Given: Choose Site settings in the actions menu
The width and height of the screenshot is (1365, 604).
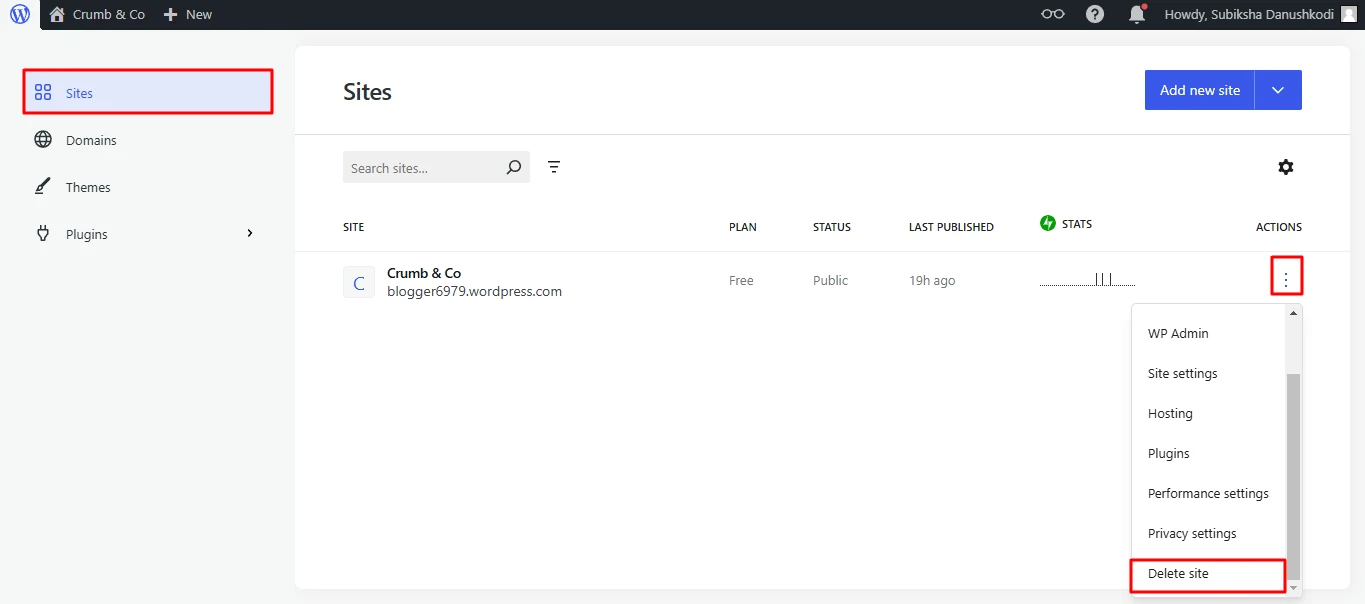Looking at the screenshot, I should click(x=1182, y=374).
